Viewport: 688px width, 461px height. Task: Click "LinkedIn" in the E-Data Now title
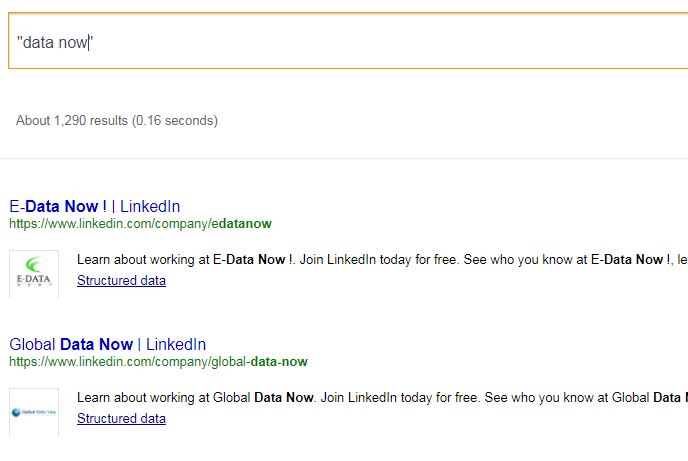[x=150, y=207]
